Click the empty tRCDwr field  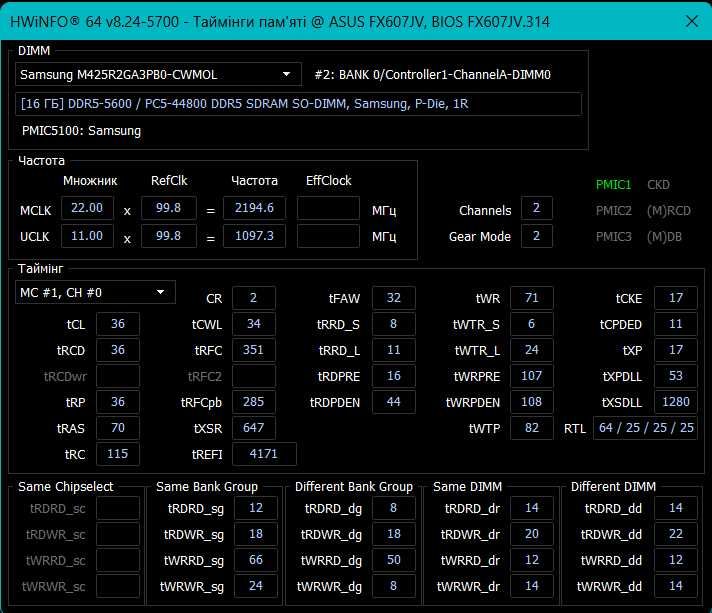click(x=118, y=376)
